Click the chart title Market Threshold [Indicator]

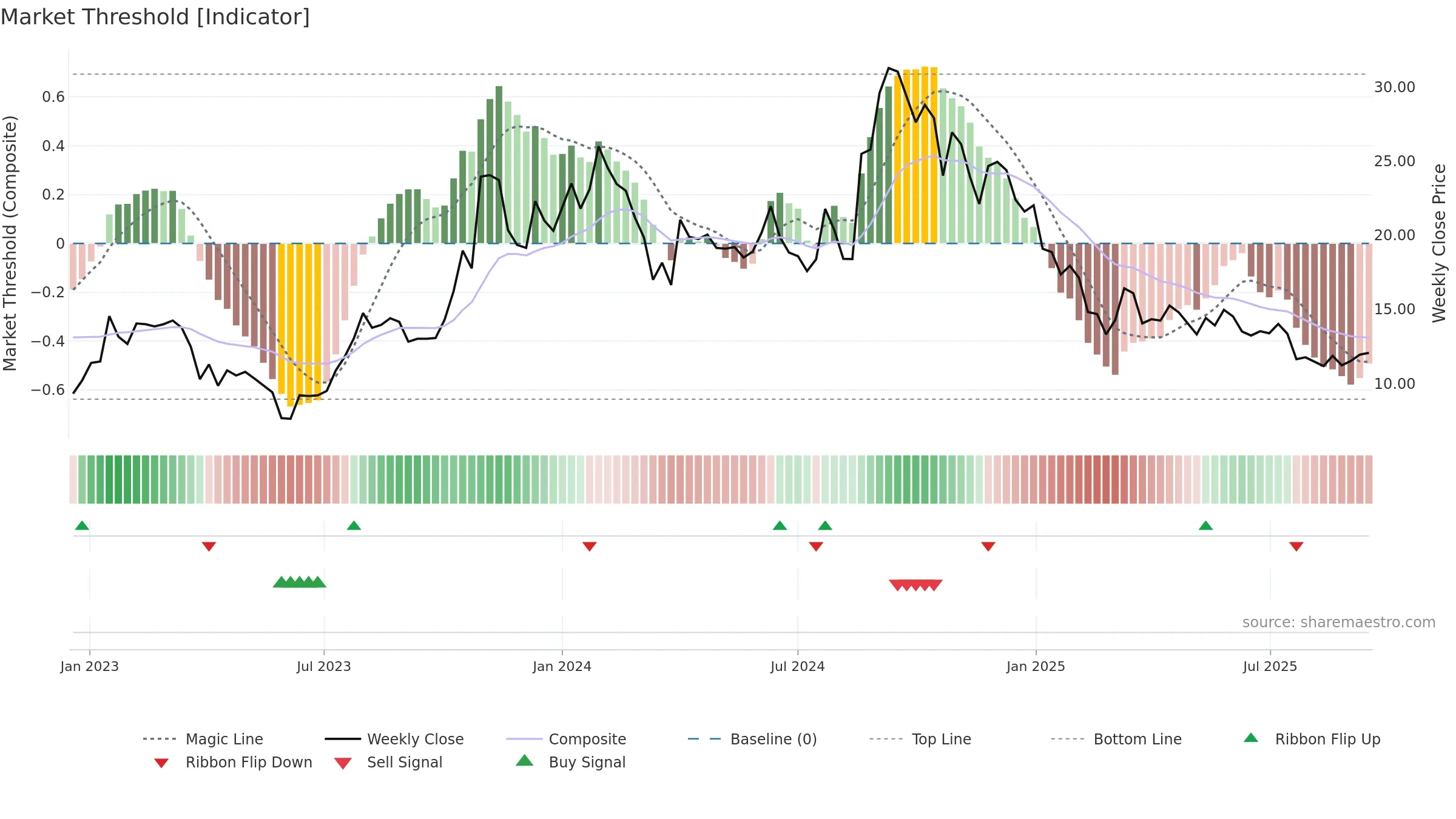click(x=155, y=17)
